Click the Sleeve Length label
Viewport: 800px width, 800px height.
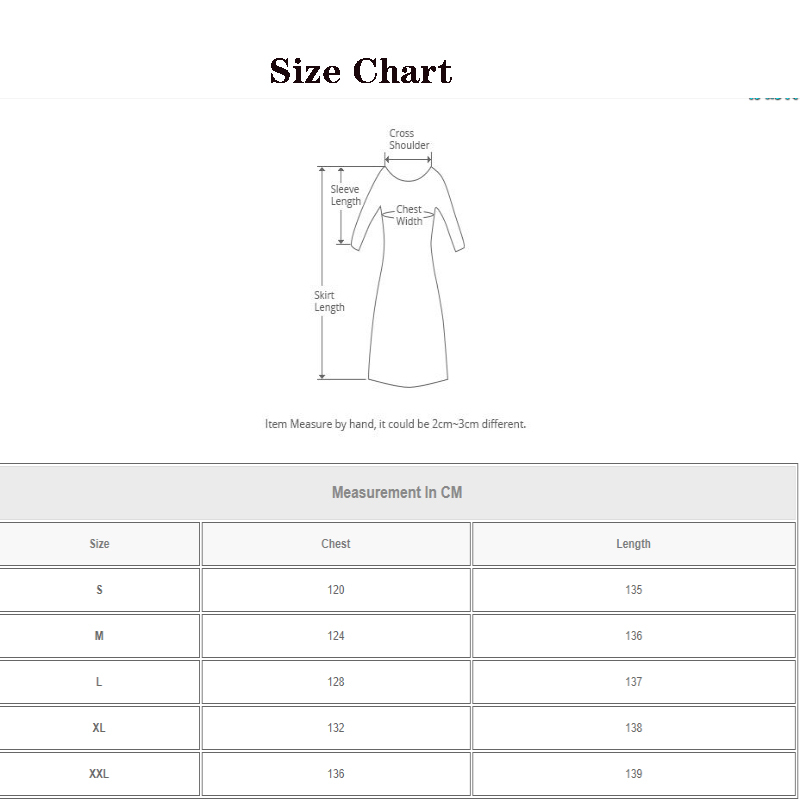(345, 195)
